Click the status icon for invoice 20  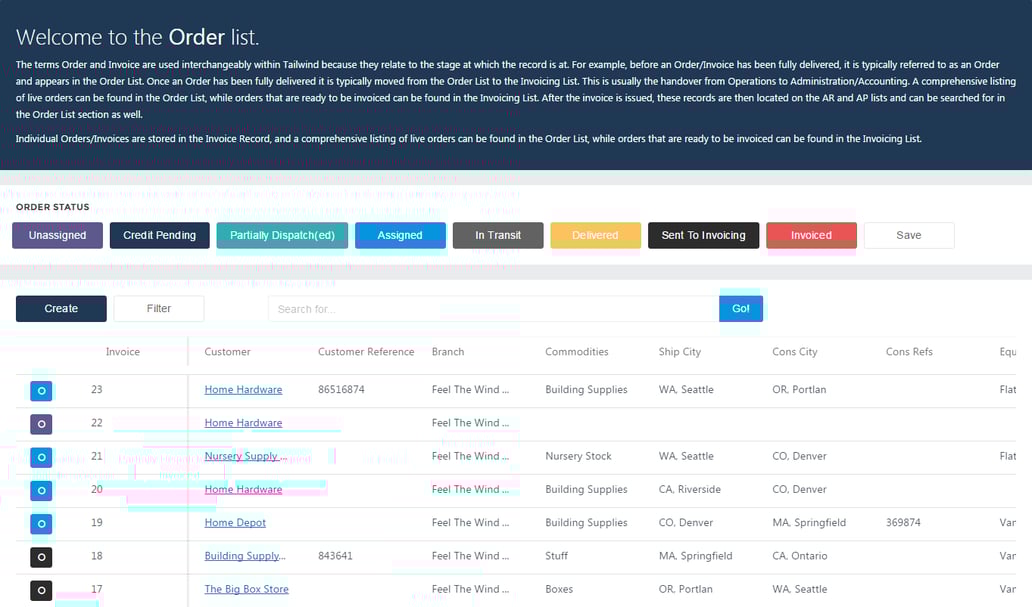41,490
